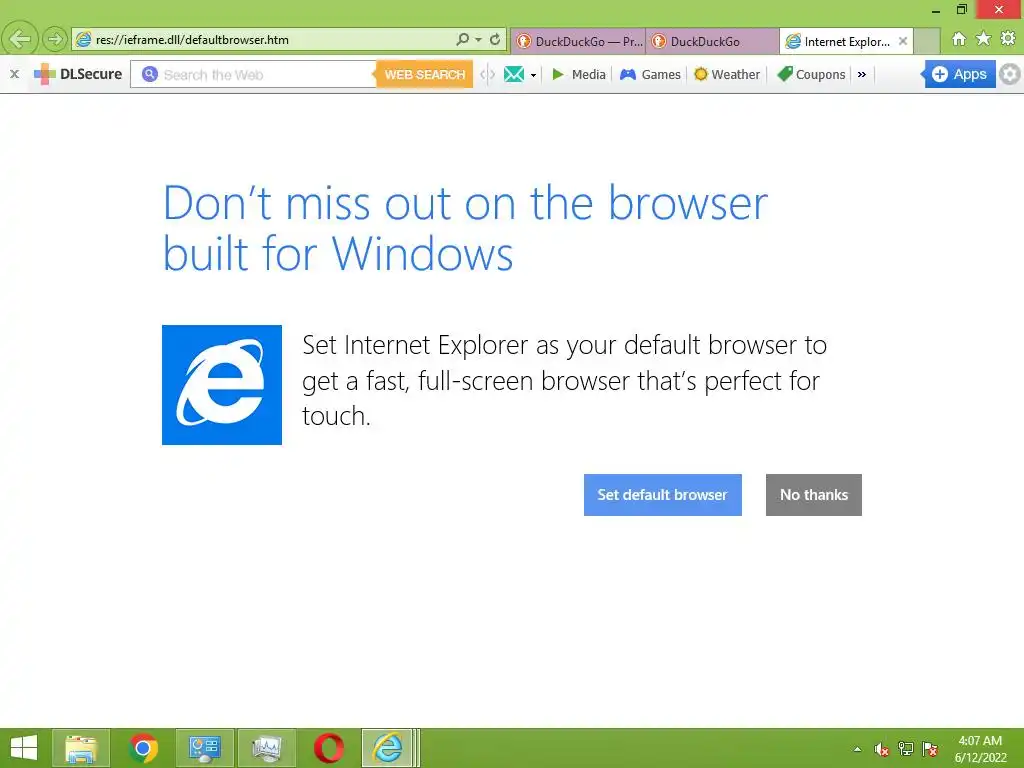Open the performance monitor taskbar icon
This screenshot has width=1024, height=768.
click(267, 748)
